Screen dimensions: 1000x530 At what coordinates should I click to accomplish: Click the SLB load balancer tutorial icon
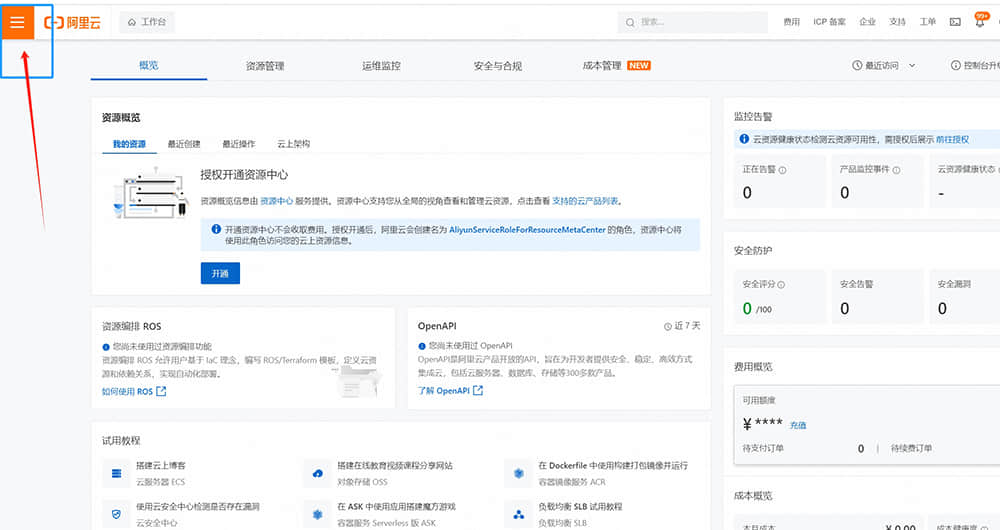[518, 514]
